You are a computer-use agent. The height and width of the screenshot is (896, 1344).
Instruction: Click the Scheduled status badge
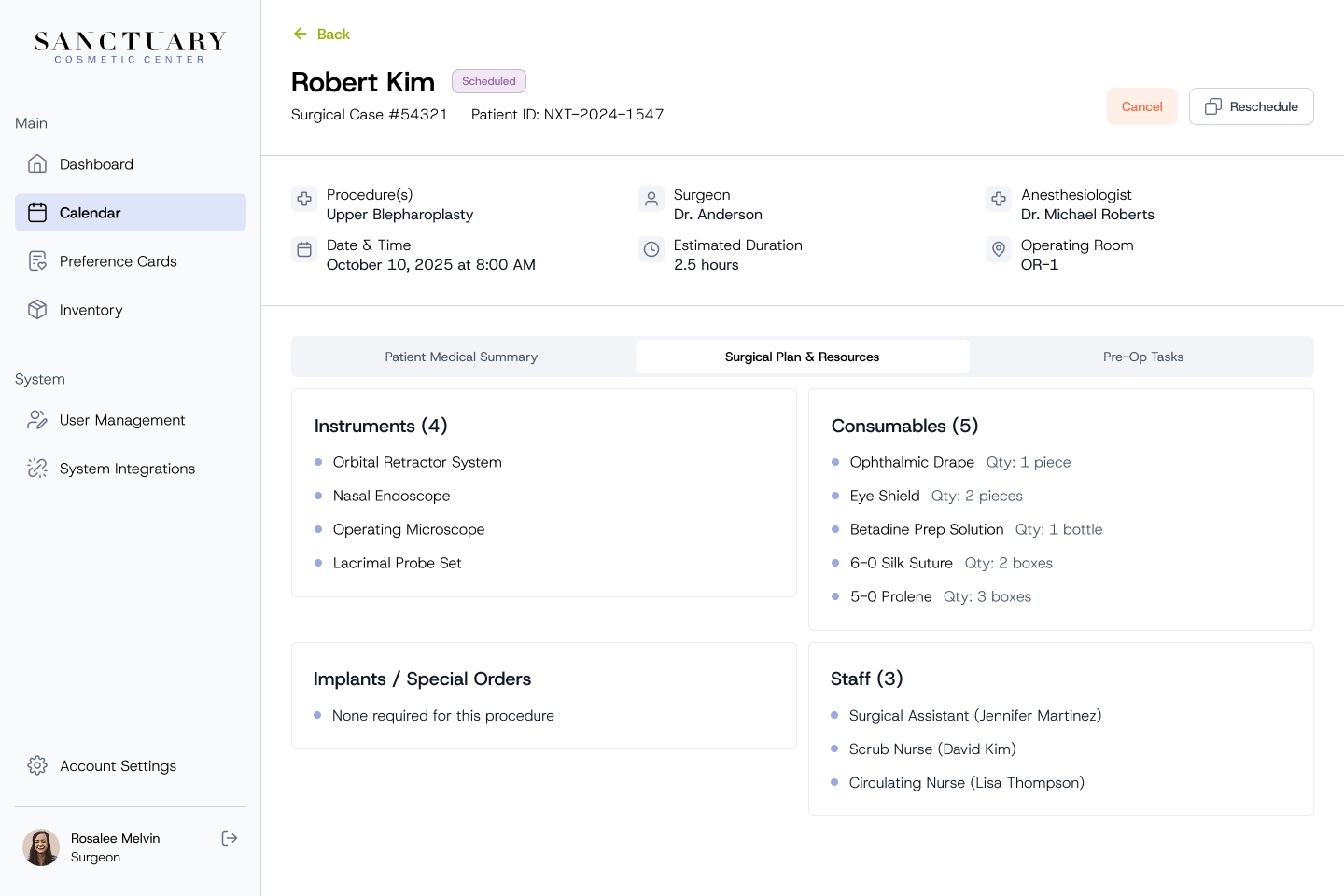click(489, 81)
